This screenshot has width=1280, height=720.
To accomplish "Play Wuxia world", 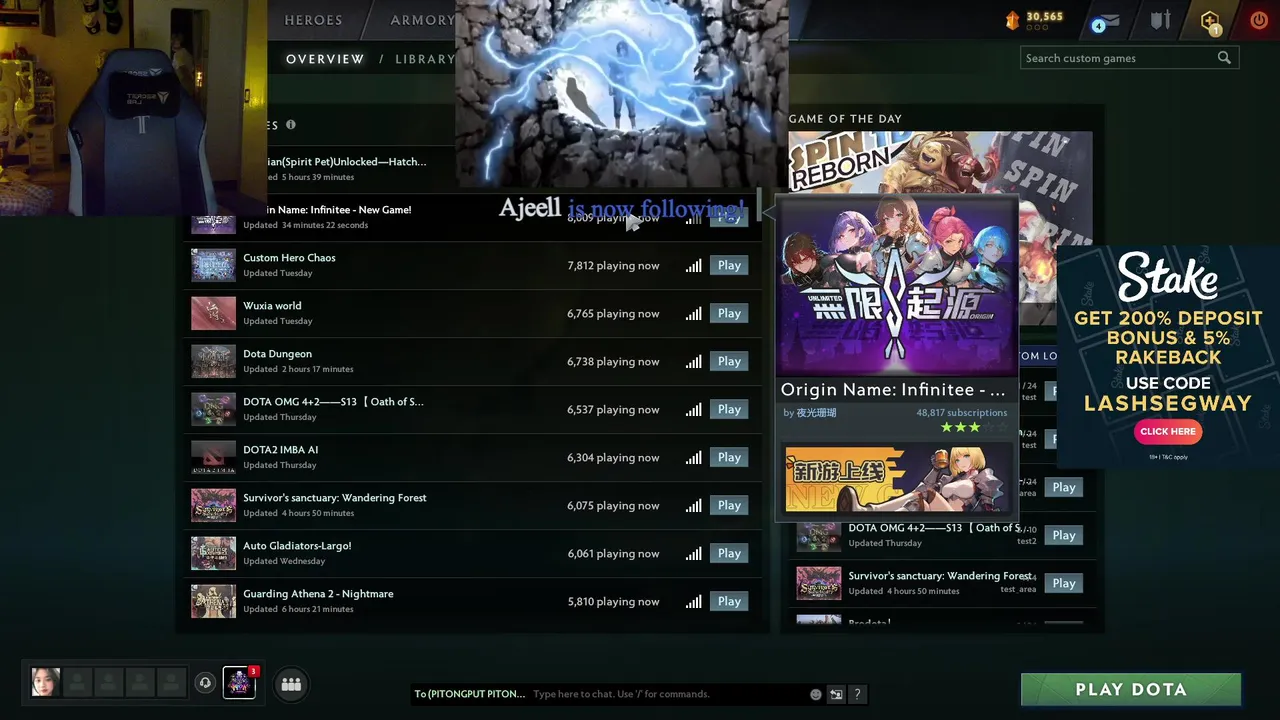I will coord(729,314).
